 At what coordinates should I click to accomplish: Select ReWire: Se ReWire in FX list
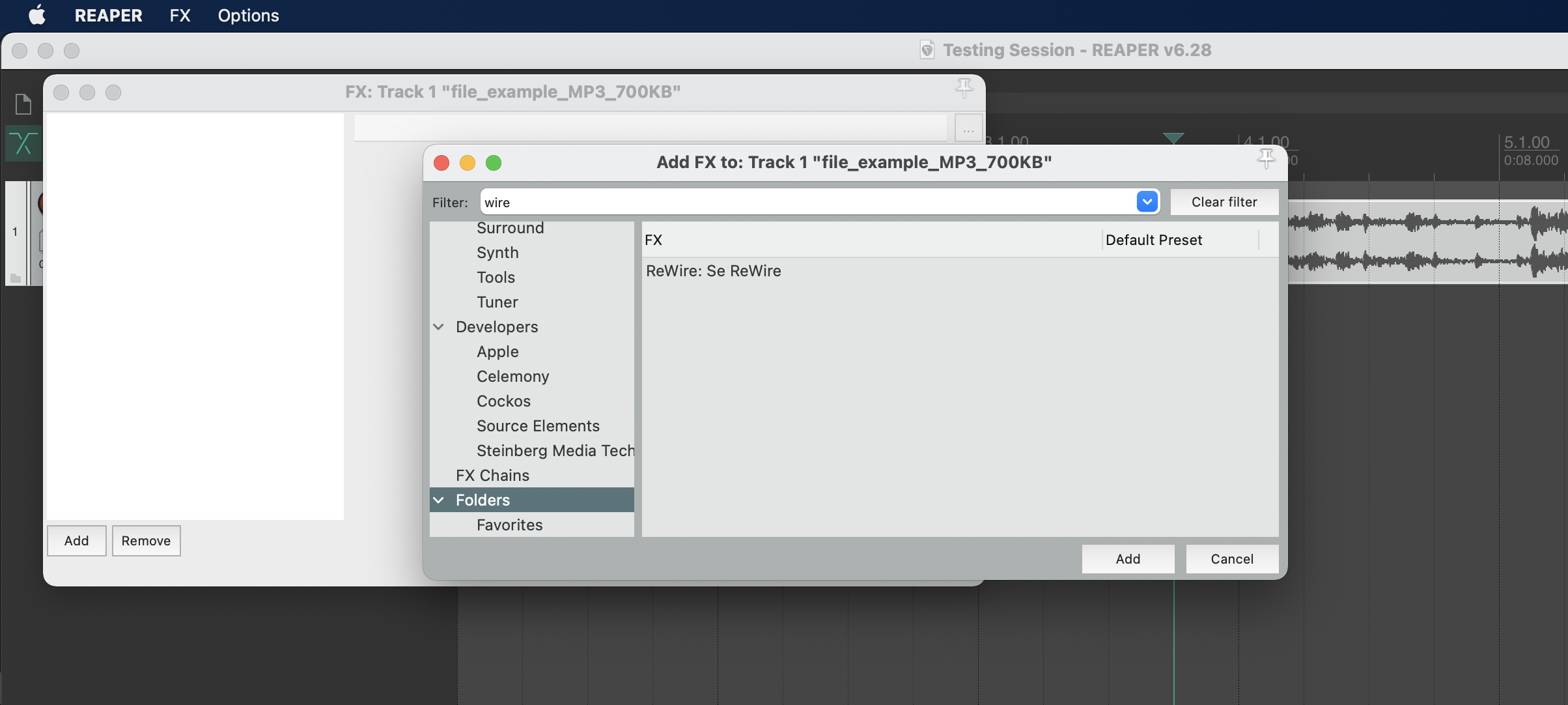[x=713, y=271]
